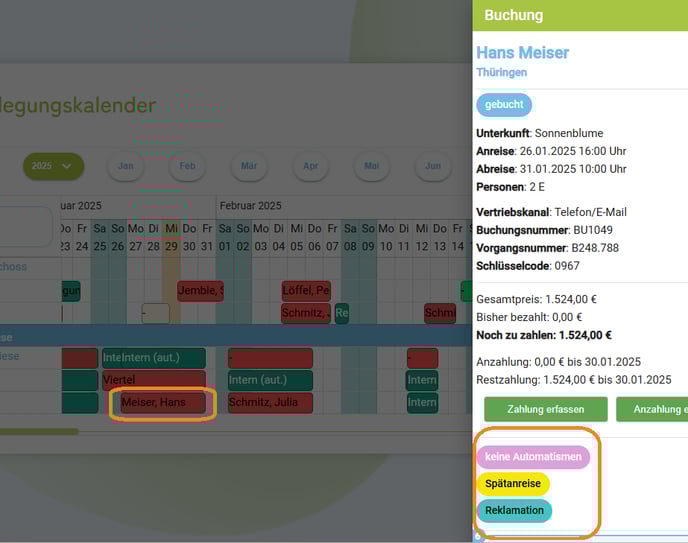Select the Mär month tab
This screenshot has width=688, height=543.
tap(249, 166)
